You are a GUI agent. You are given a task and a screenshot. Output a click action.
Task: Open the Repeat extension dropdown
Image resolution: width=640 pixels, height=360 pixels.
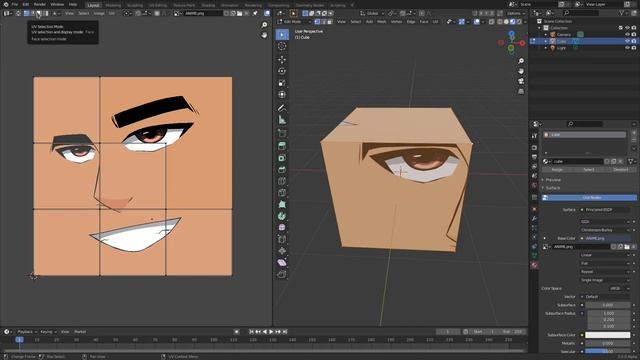[x=605, y=272]
